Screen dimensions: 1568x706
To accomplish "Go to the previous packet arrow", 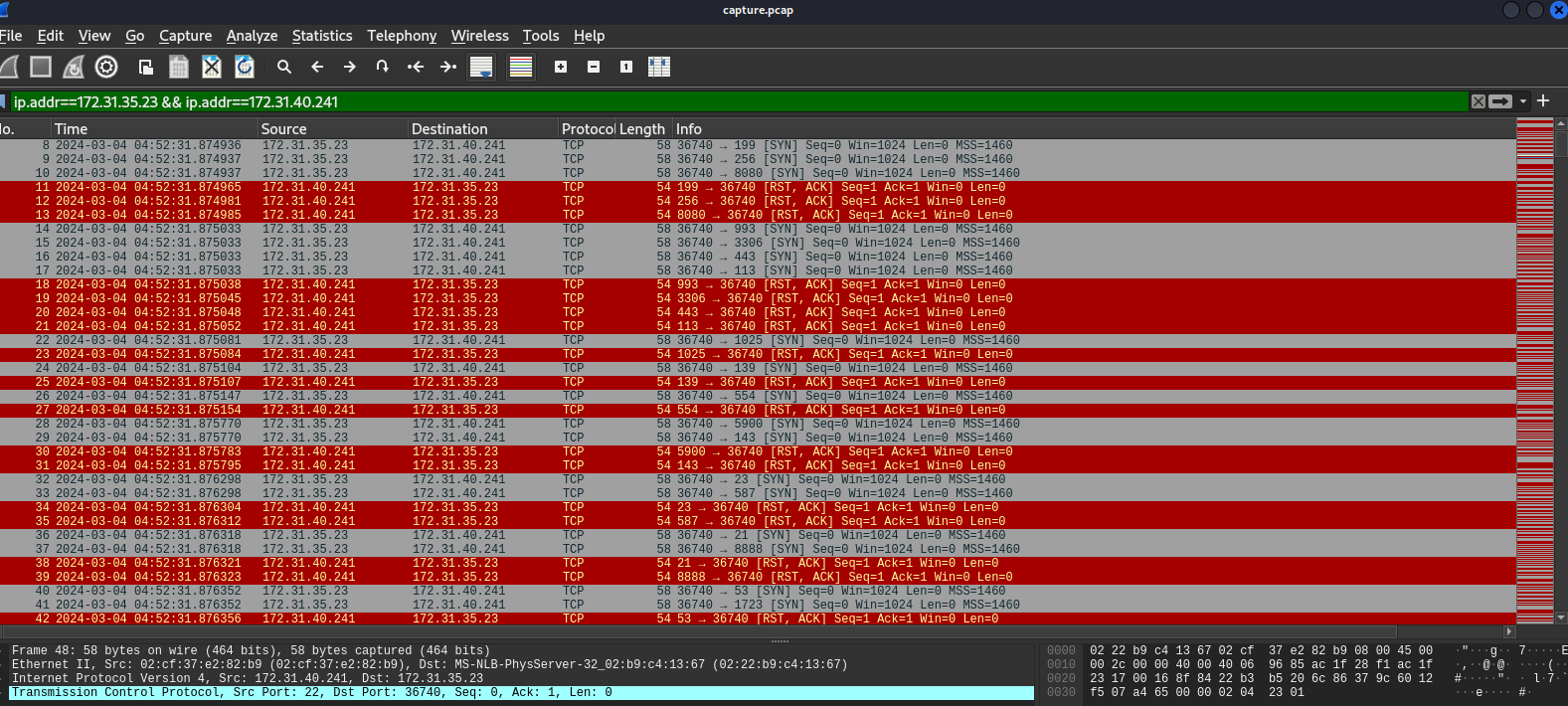I will [x=317, y=67].
